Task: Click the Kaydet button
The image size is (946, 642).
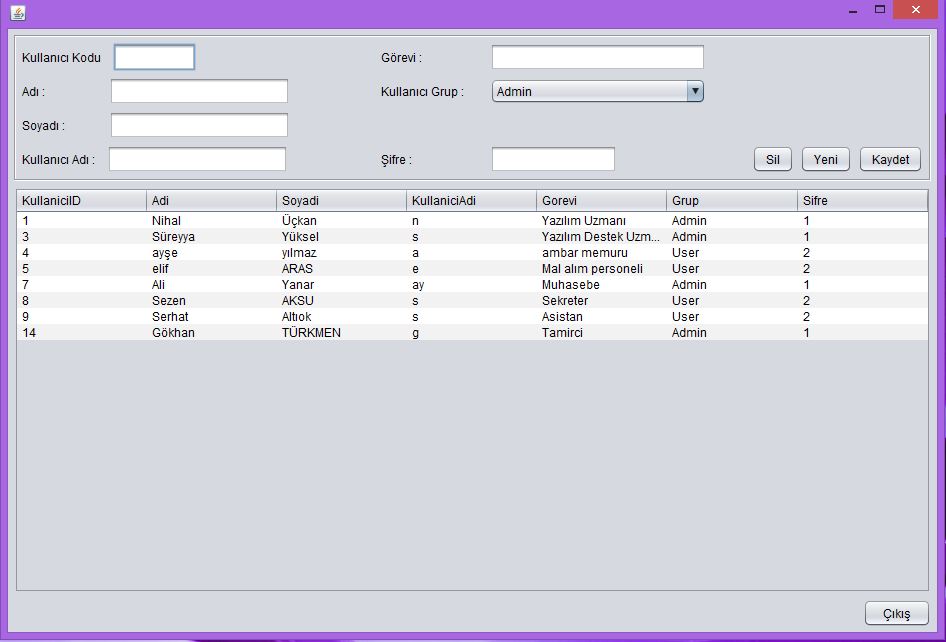Action: [x=889, y=160]
